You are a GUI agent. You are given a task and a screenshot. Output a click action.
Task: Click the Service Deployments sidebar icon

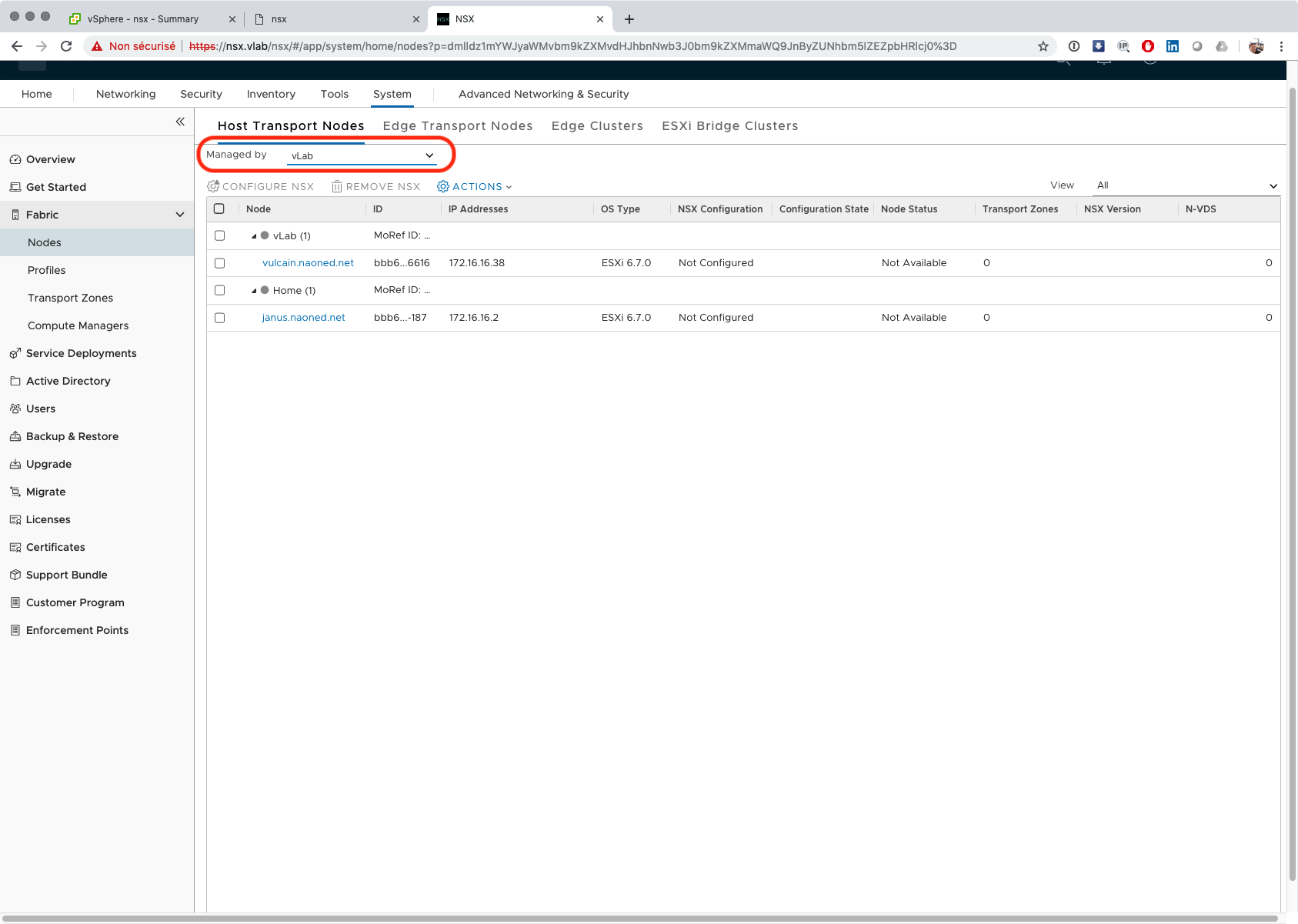tap(15, 353)
